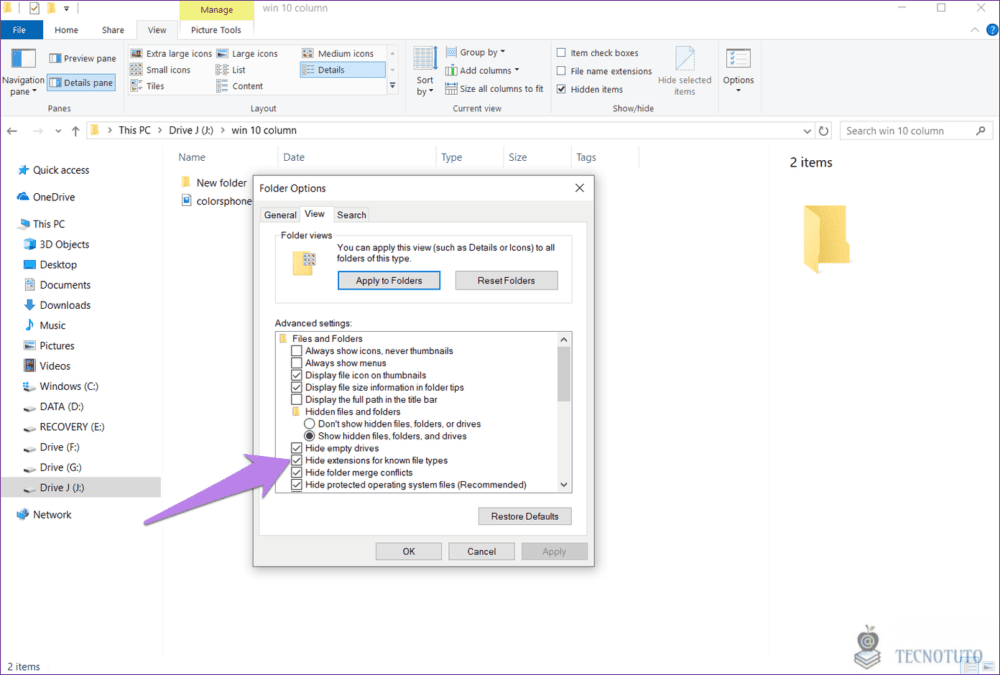Check Display the full path in title bar
This screenshot has width=1000, height=675.
296,399
